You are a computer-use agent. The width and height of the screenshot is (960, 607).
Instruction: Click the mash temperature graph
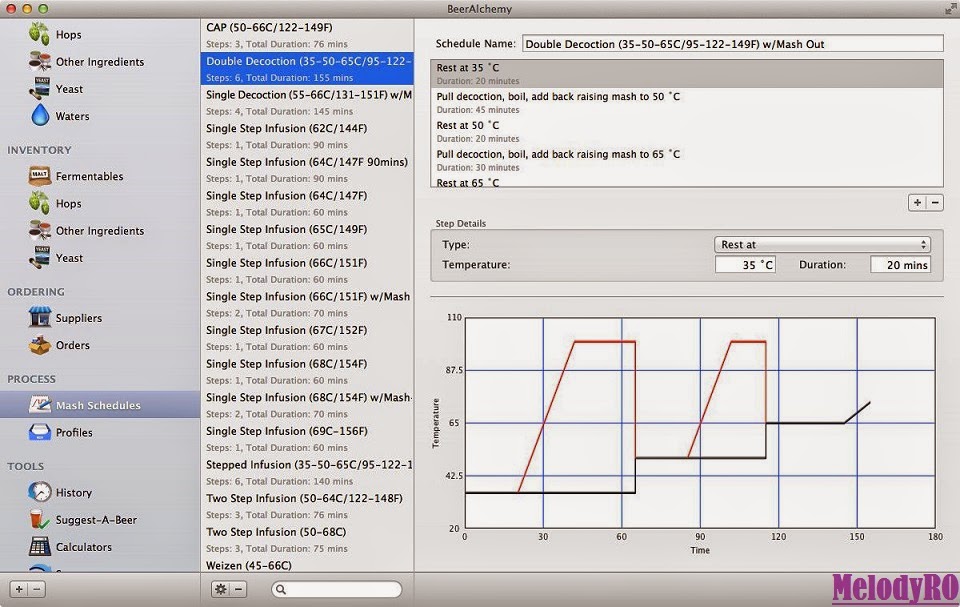[700, 423]
